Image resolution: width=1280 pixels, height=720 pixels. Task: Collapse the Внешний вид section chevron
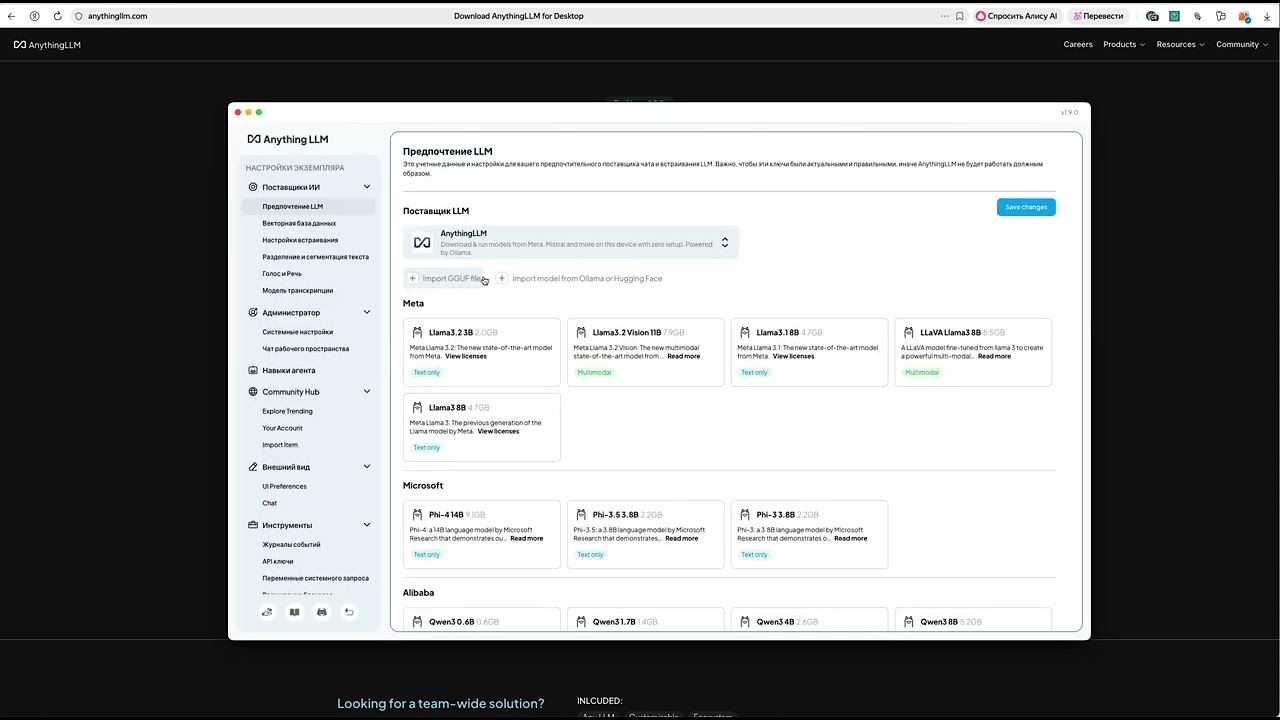click(367, 467)
